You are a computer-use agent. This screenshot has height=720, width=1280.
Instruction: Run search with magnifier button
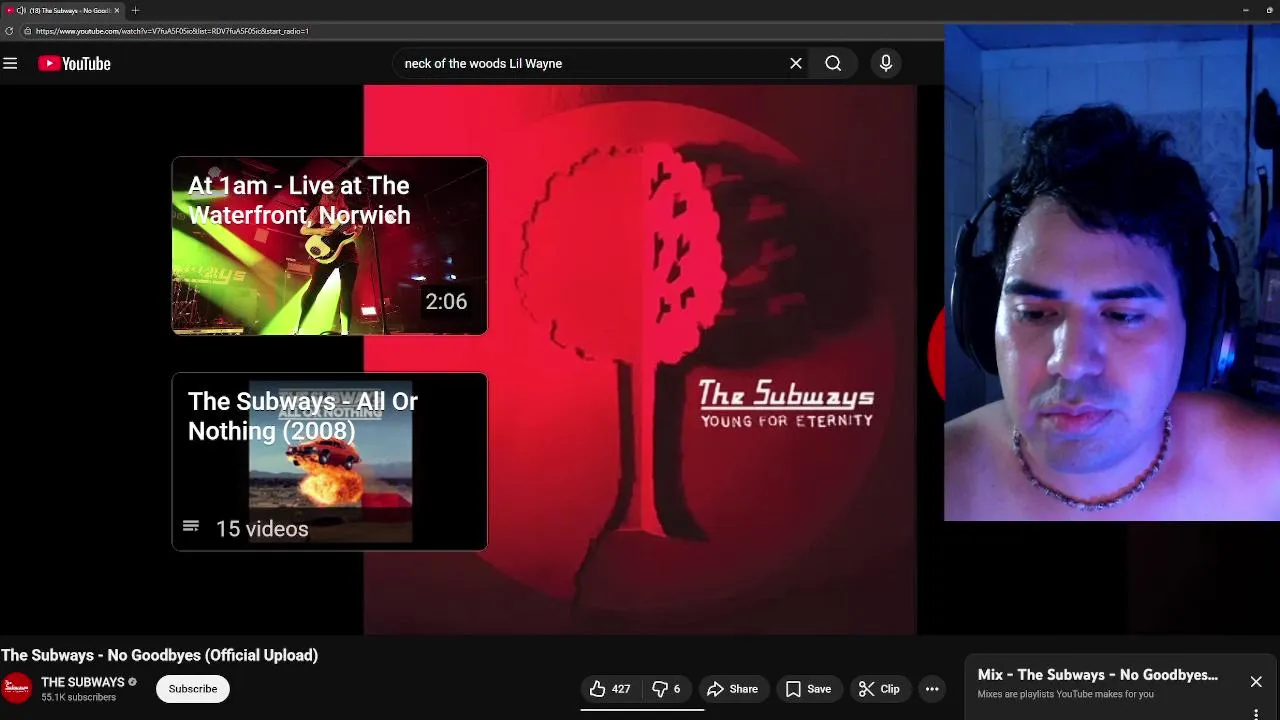[x=833, y=63]
